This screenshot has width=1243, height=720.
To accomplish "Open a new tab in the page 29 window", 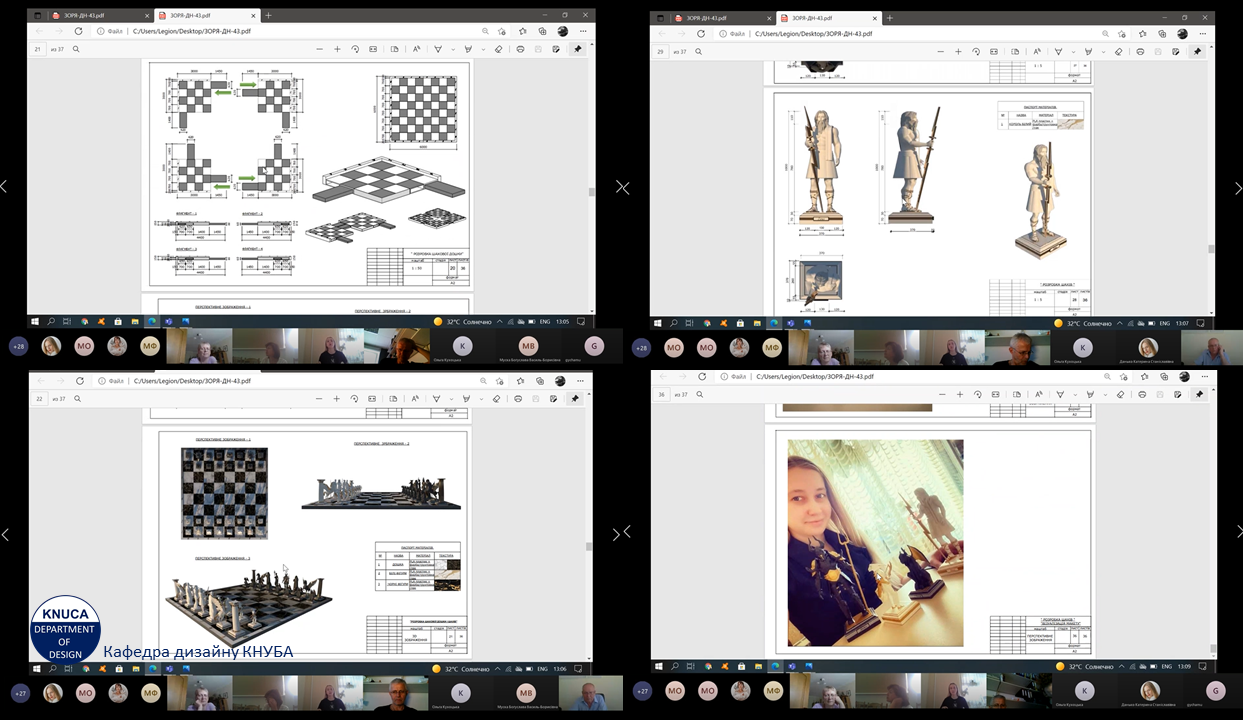I will (x=889, y=18).
